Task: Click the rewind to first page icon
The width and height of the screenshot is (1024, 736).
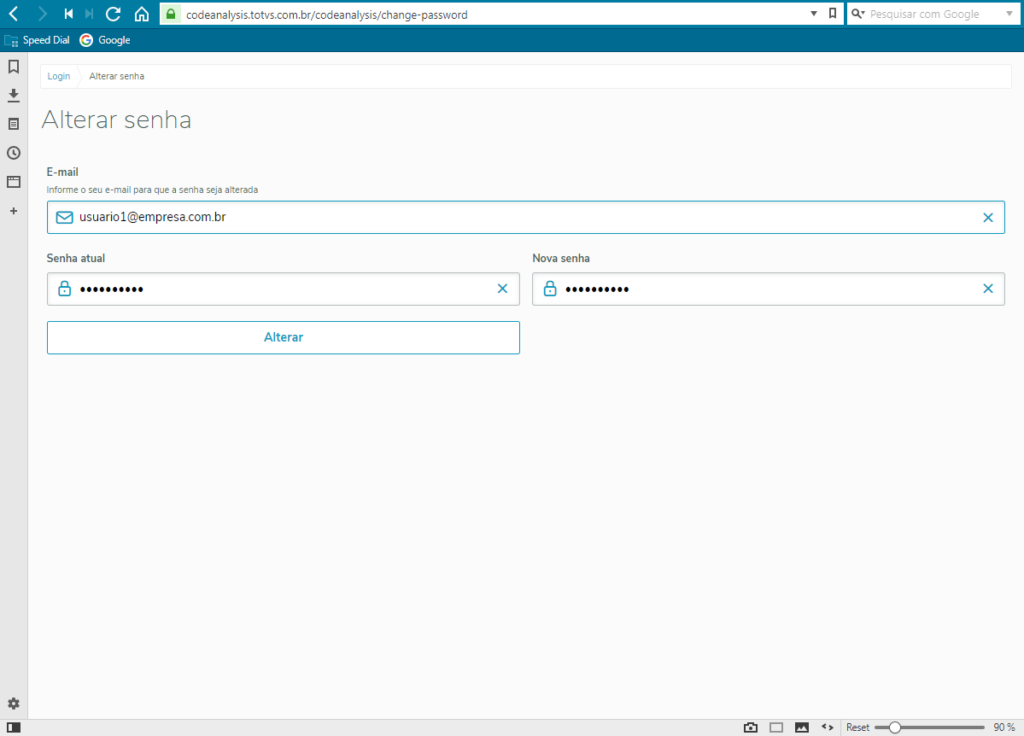Action: [x=69, y=14]
